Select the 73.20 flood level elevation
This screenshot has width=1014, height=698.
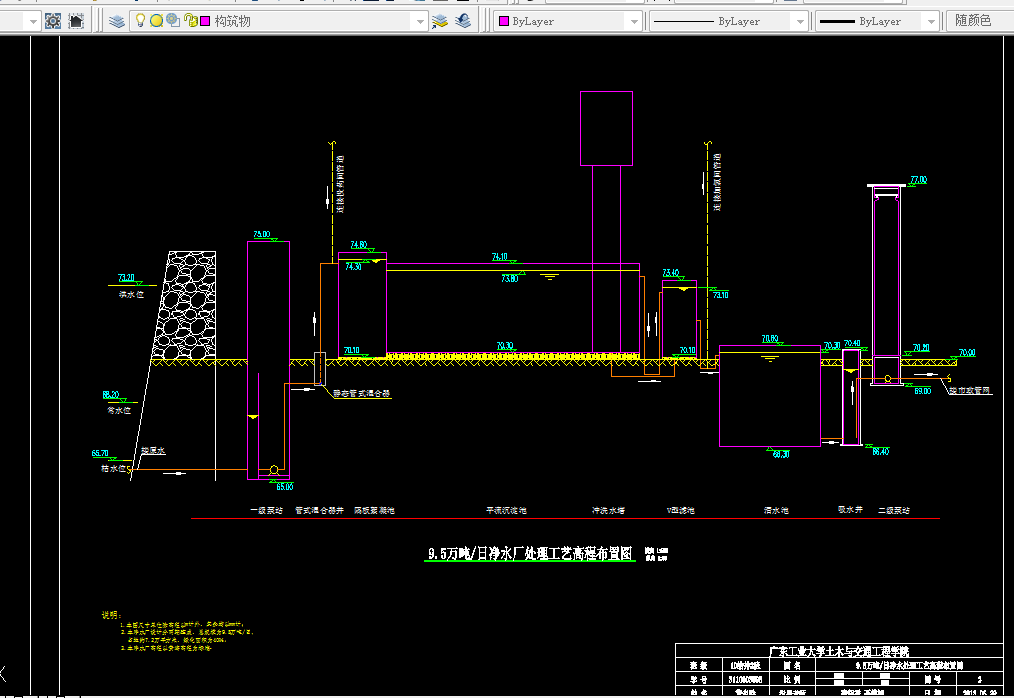point(126,278)
